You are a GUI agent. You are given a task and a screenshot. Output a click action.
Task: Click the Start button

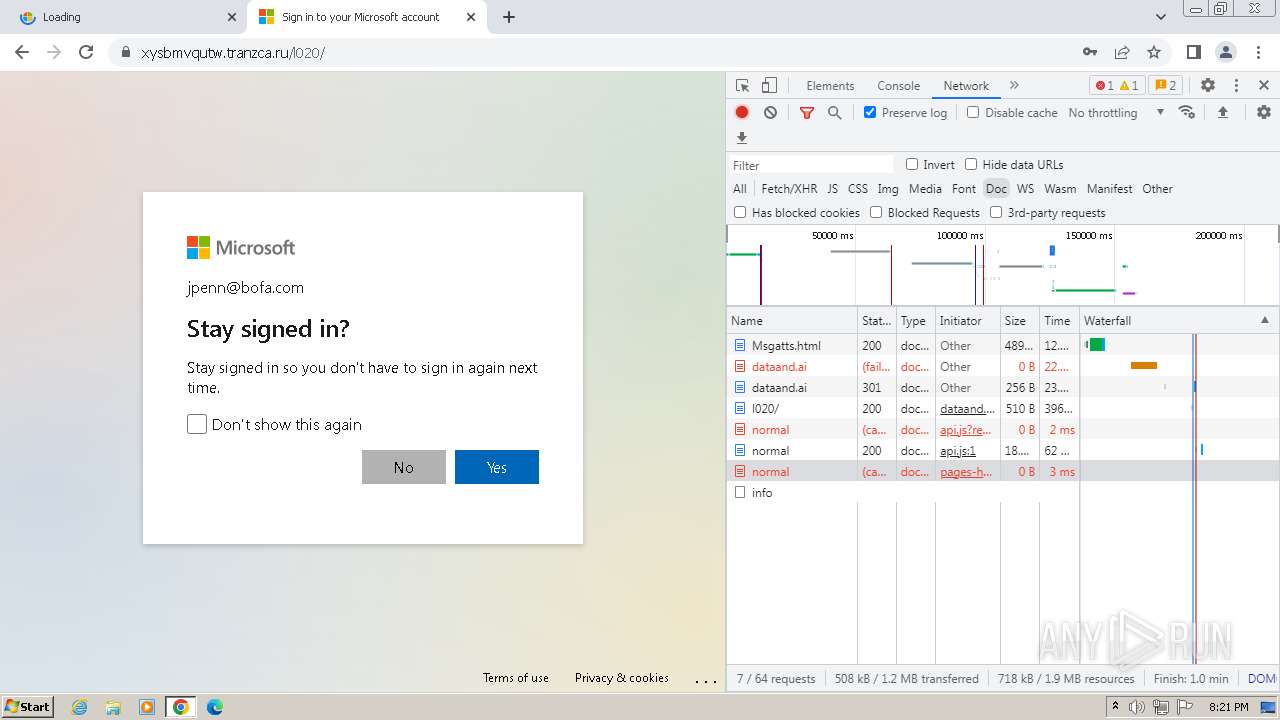coord(28,707)
